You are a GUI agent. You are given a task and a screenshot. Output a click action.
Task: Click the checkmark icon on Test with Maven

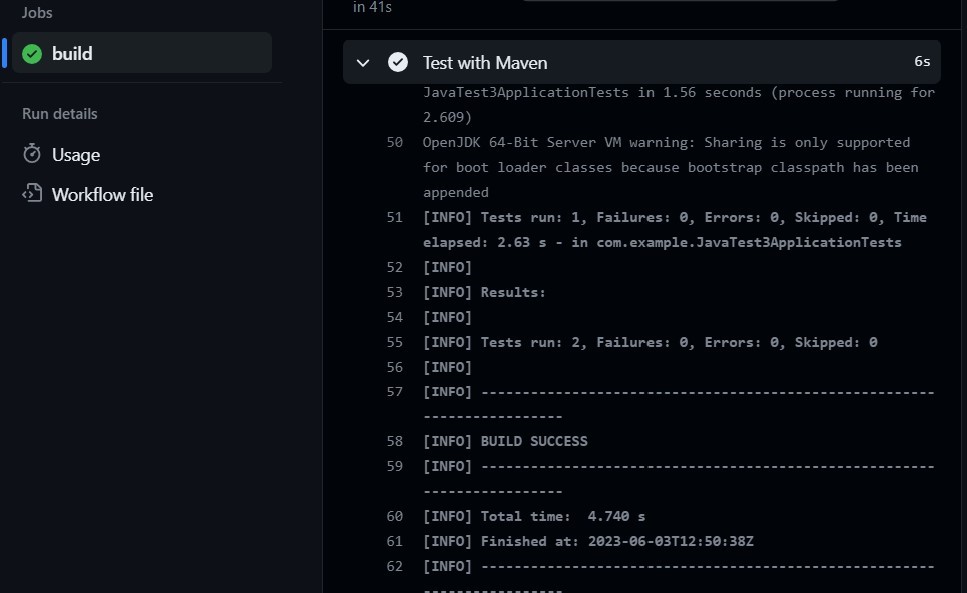point(398,62)
